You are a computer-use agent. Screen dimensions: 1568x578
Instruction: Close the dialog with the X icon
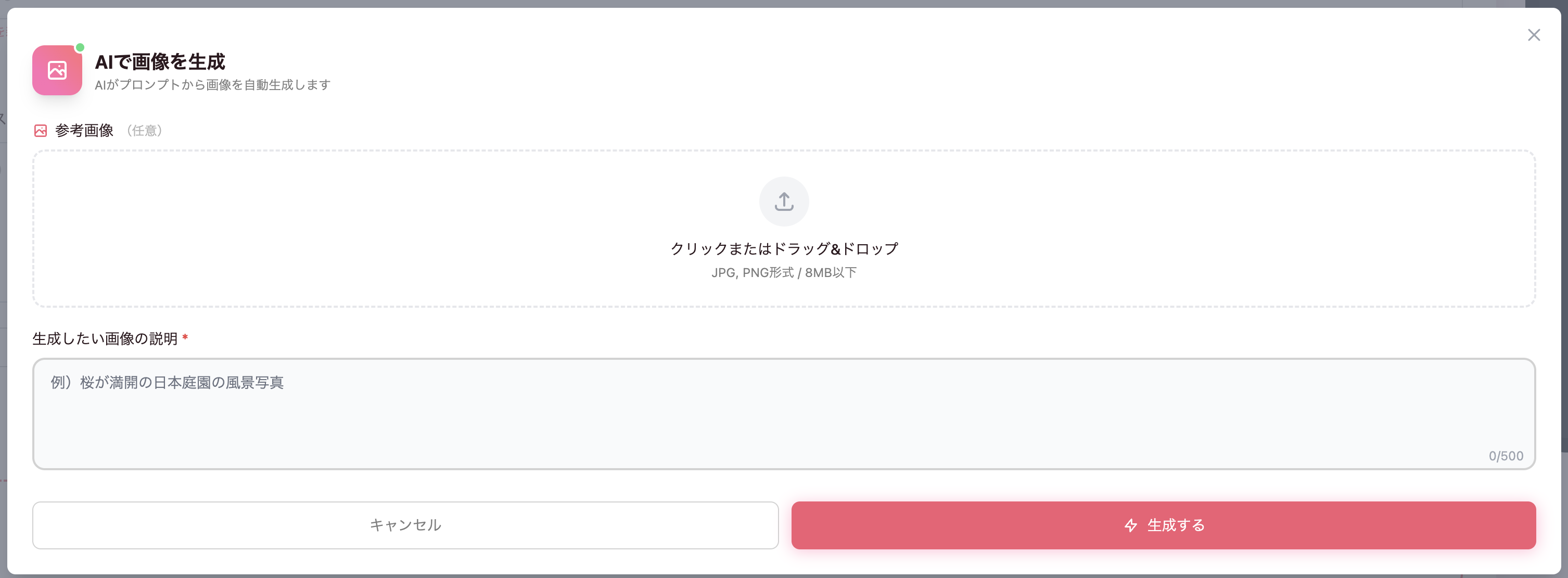coord(1535,35)
